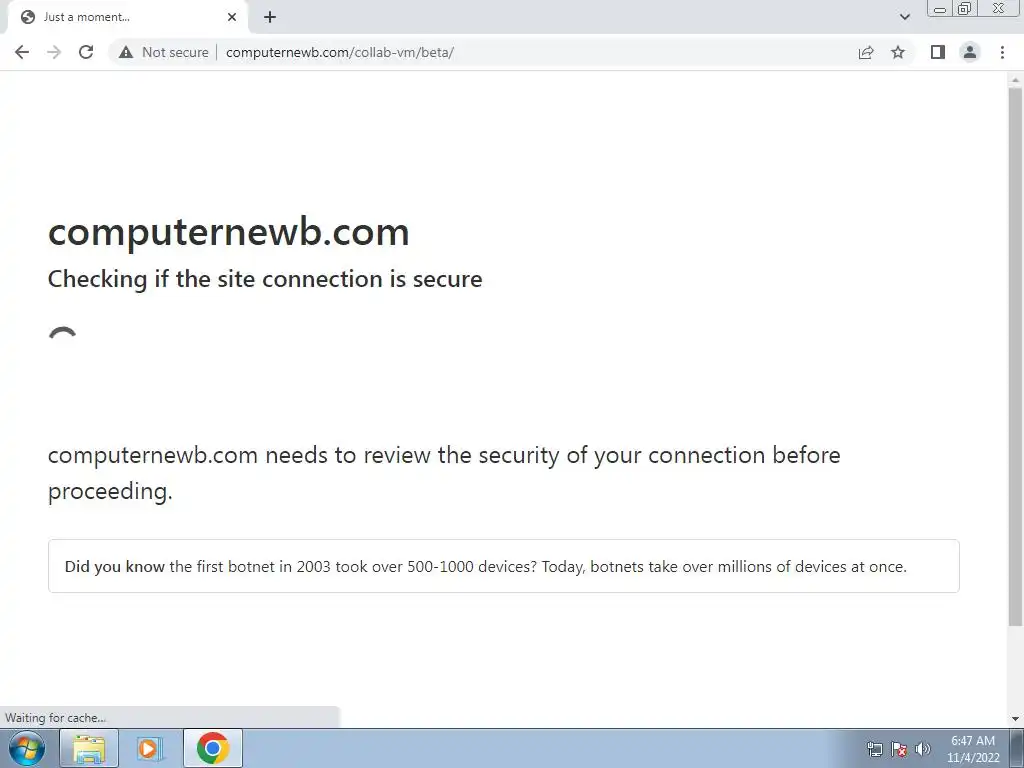Open the Chrome profile avatar menu
This screenshot has height=768, width=1024.
click(x=970, y=52)
